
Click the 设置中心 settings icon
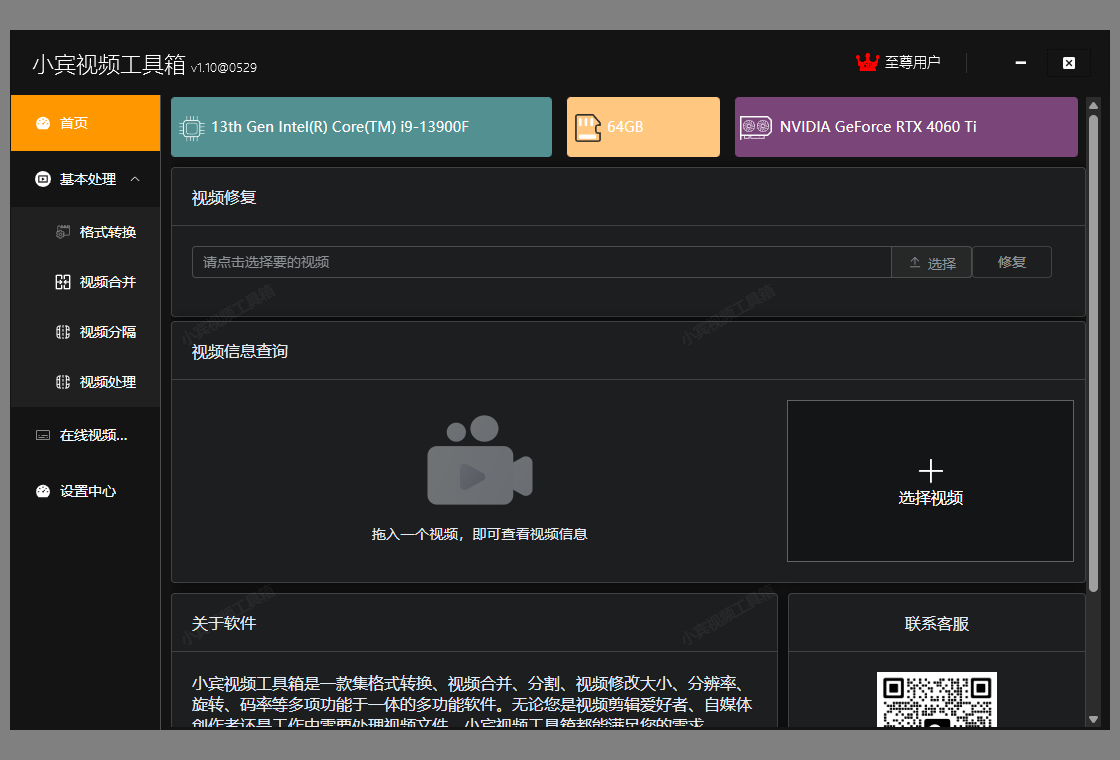pos(42,491)
